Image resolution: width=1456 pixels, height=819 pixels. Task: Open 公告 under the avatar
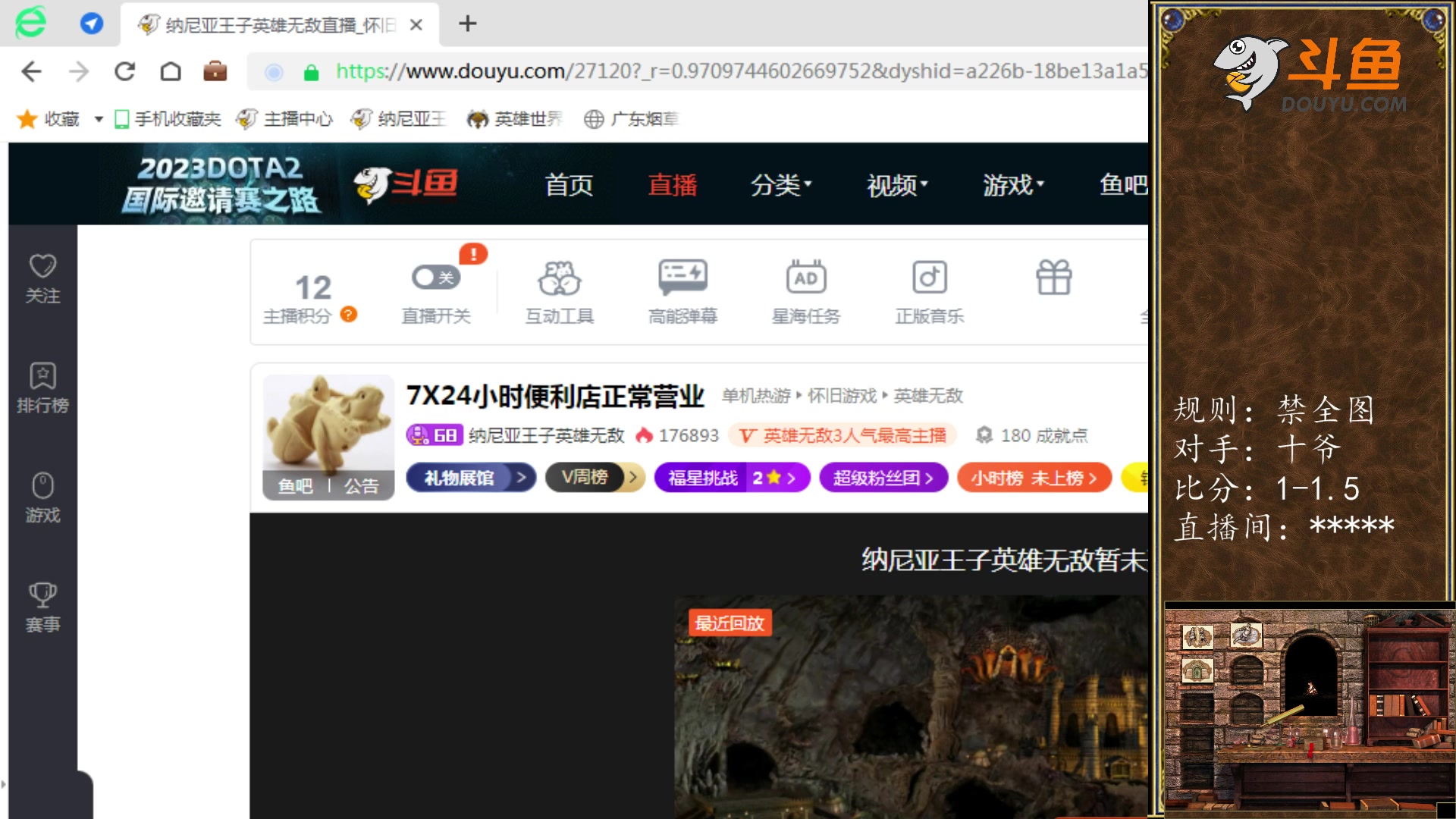pyautogui.click(x=362, y=486)
